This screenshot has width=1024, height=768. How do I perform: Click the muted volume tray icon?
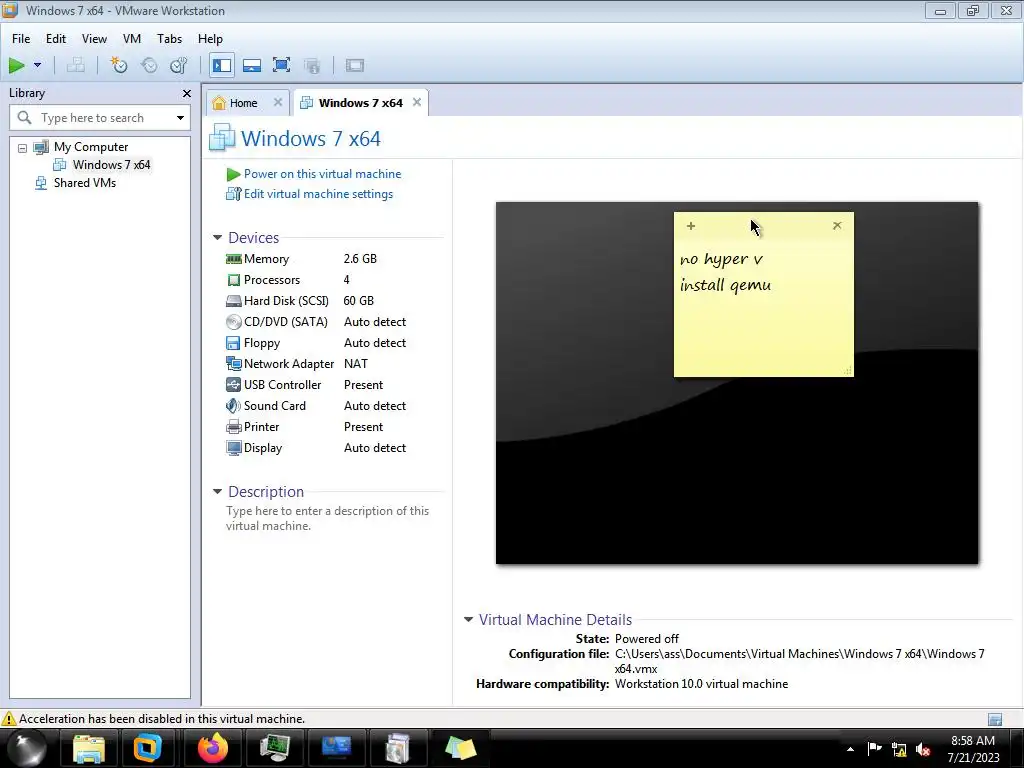923,750
